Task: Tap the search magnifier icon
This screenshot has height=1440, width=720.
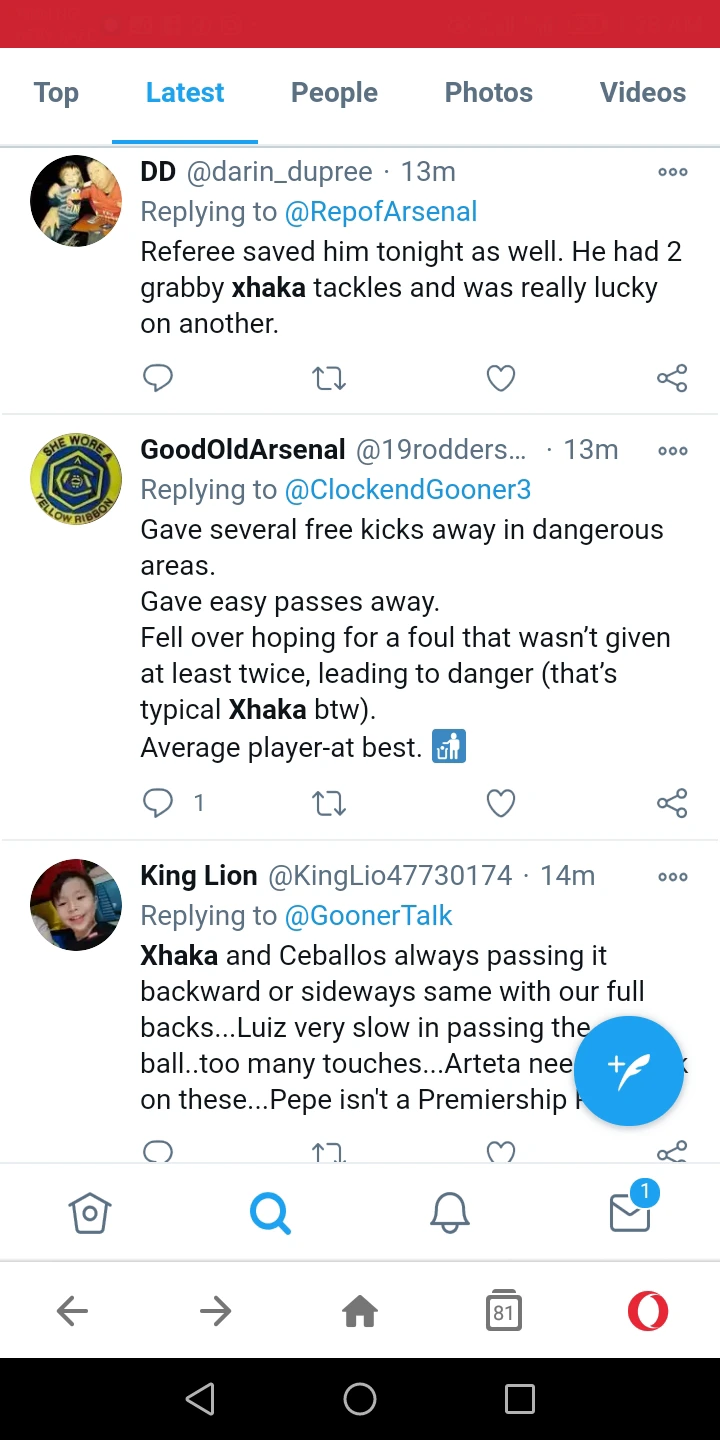Action: [270, 1213]
